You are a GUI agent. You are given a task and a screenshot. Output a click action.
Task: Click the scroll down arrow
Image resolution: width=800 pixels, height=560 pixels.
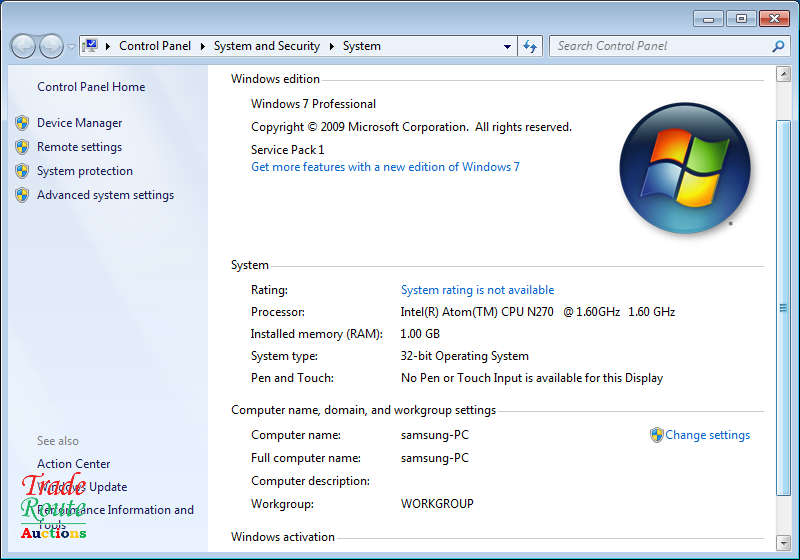[x=784, y=543]
